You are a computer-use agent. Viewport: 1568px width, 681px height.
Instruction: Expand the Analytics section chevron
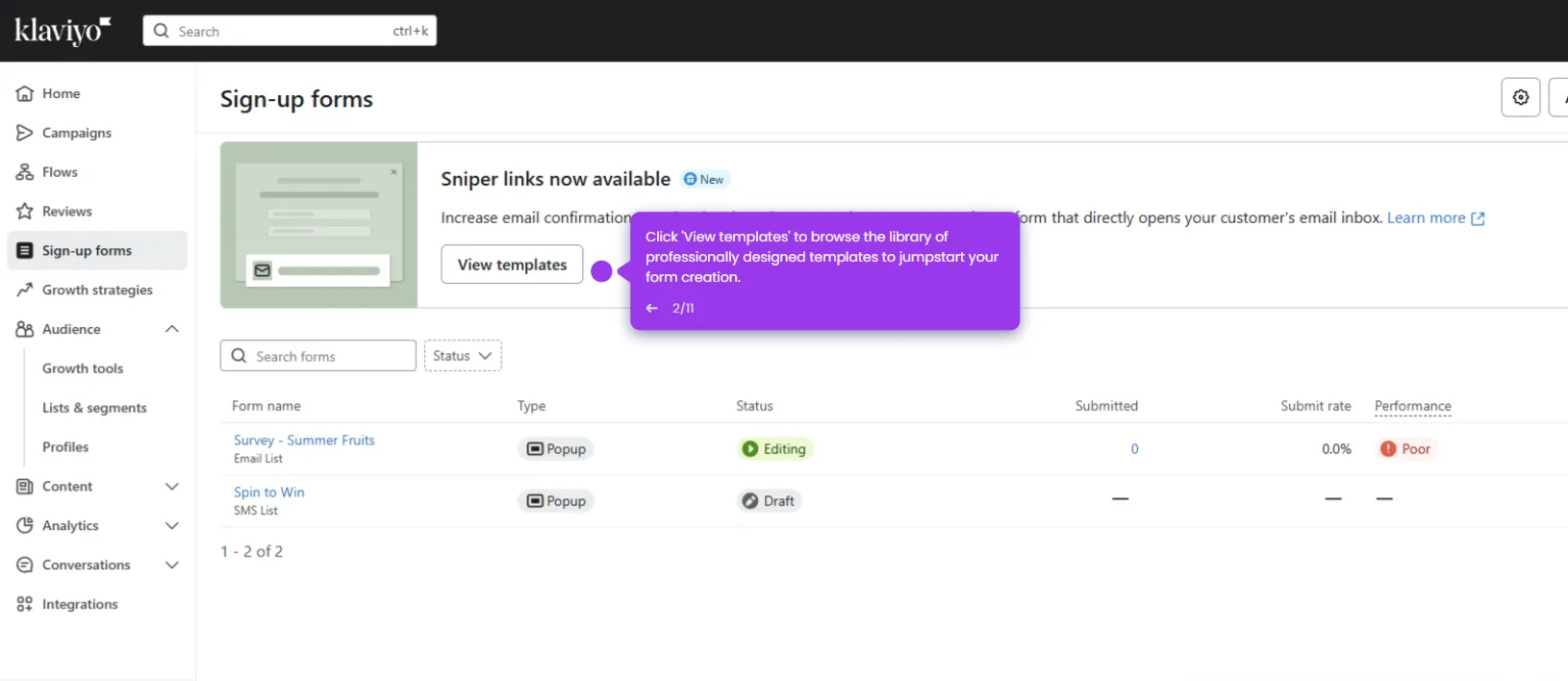click(x=172, y=526)
